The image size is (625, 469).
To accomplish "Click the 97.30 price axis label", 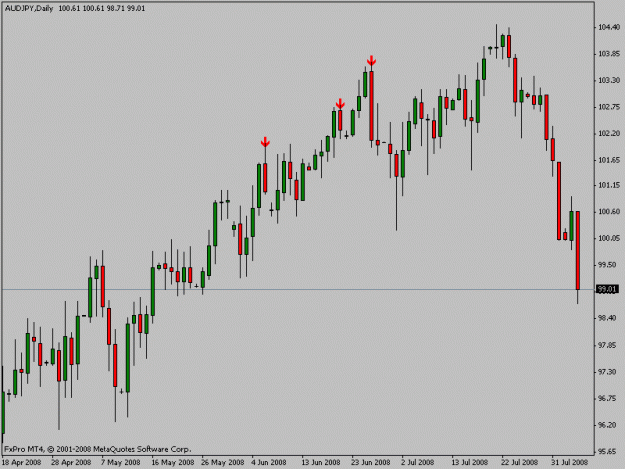I will (609, 372).
